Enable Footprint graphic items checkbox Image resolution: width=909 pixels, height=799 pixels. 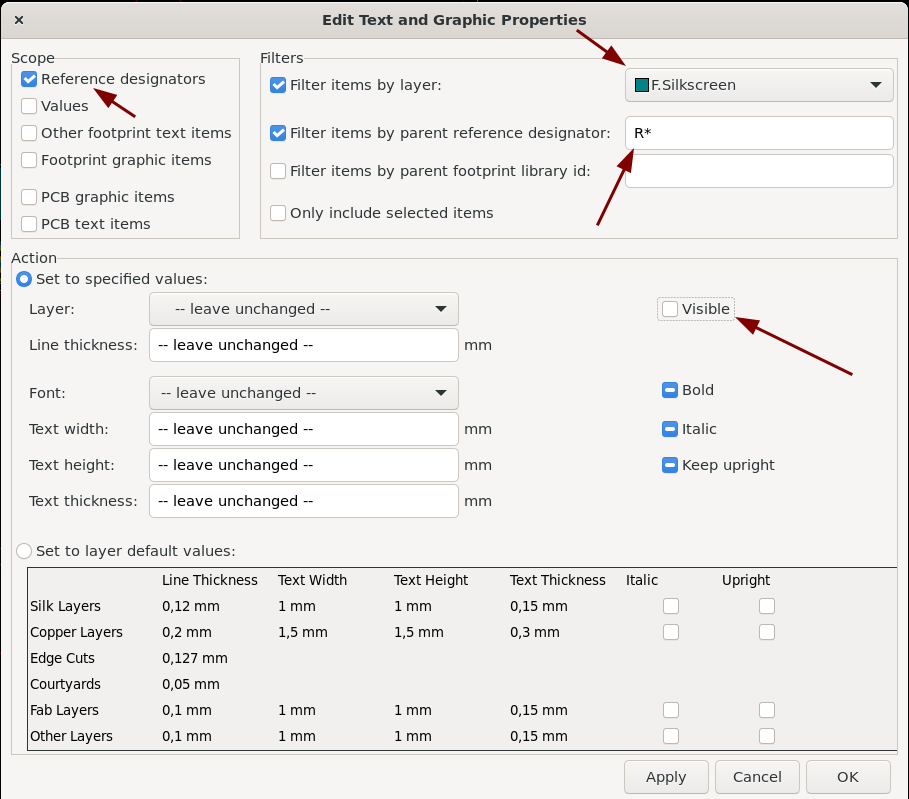click(x=29, y=160)
